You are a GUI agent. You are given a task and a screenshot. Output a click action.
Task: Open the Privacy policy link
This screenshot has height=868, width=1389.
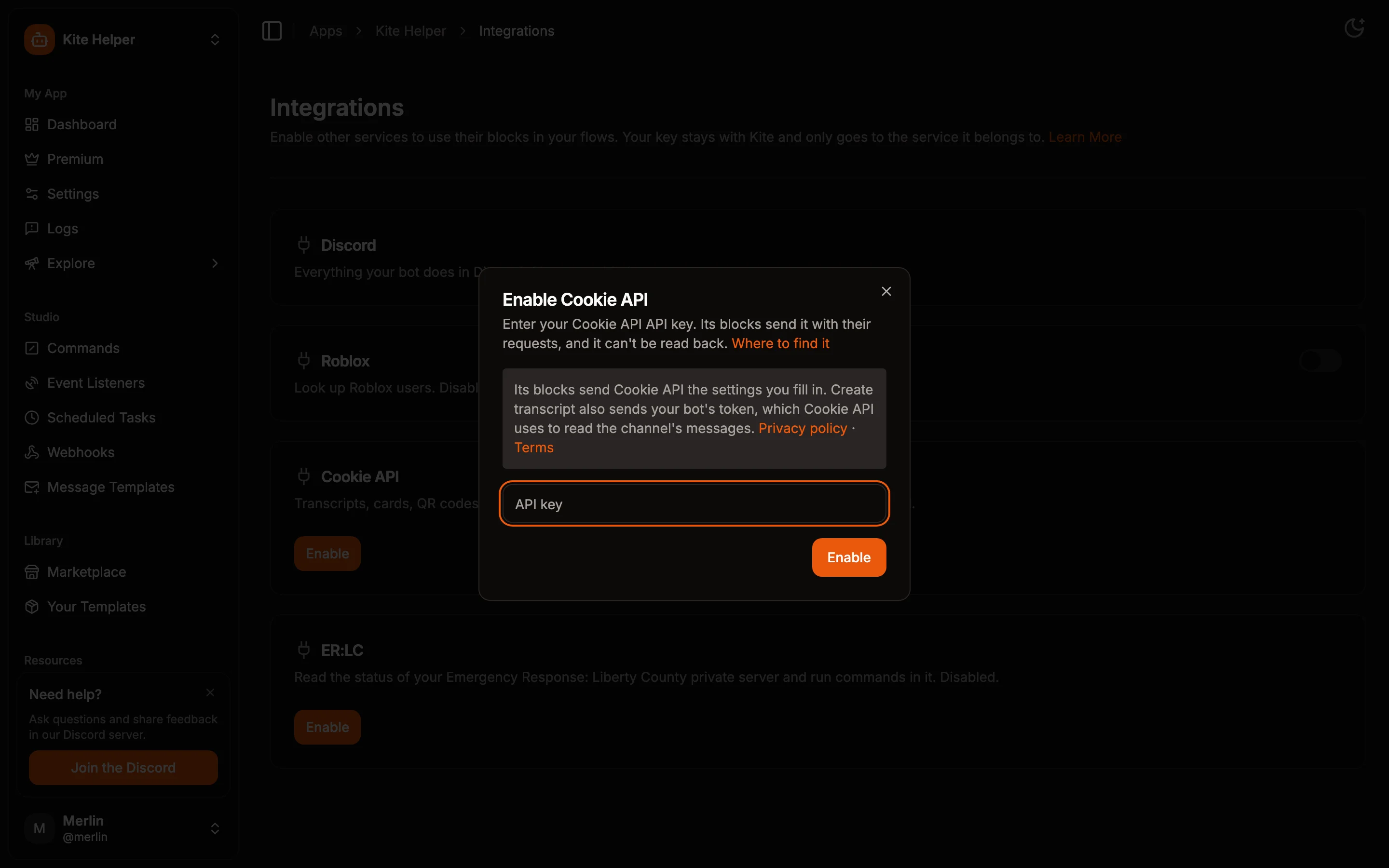[x=803, y=428]
